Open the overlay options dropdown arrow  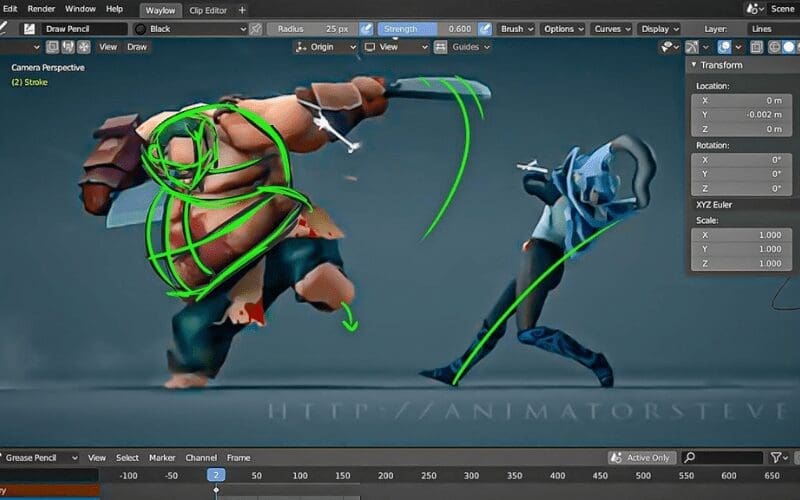click(738, 47)
